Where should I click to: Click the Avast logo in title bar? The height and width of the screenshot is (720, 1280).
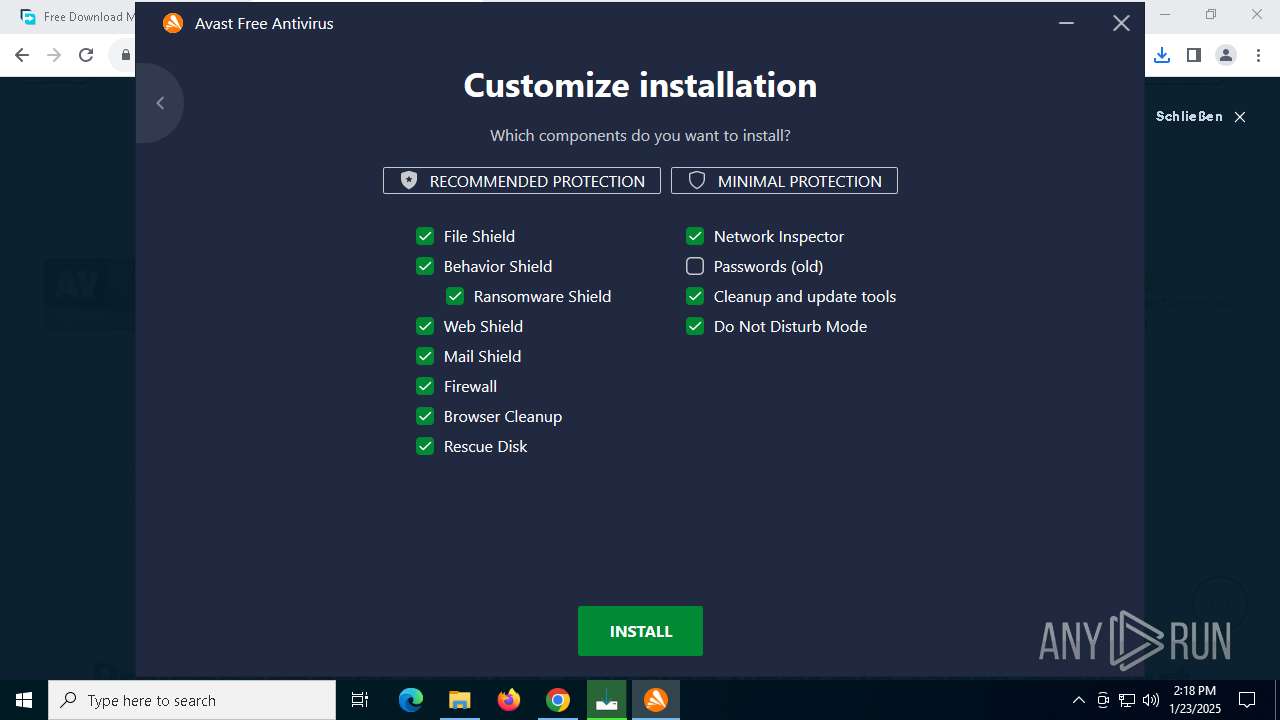[x=173, y=23]
